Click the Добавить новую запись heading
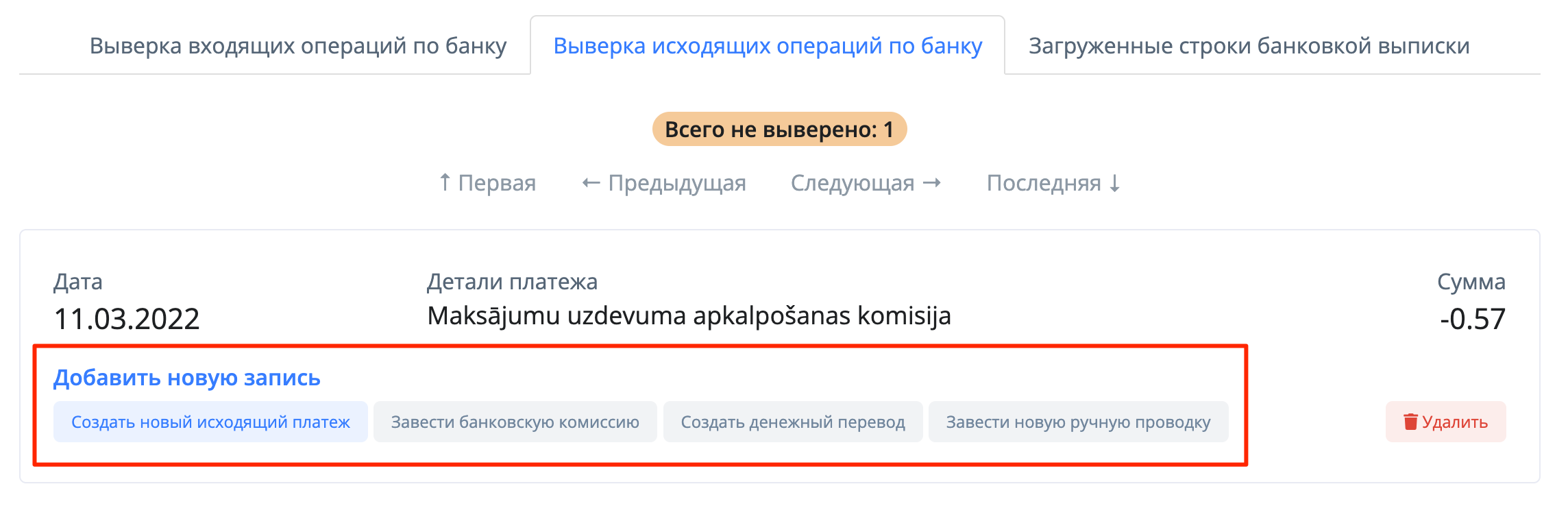 (187, 378)
